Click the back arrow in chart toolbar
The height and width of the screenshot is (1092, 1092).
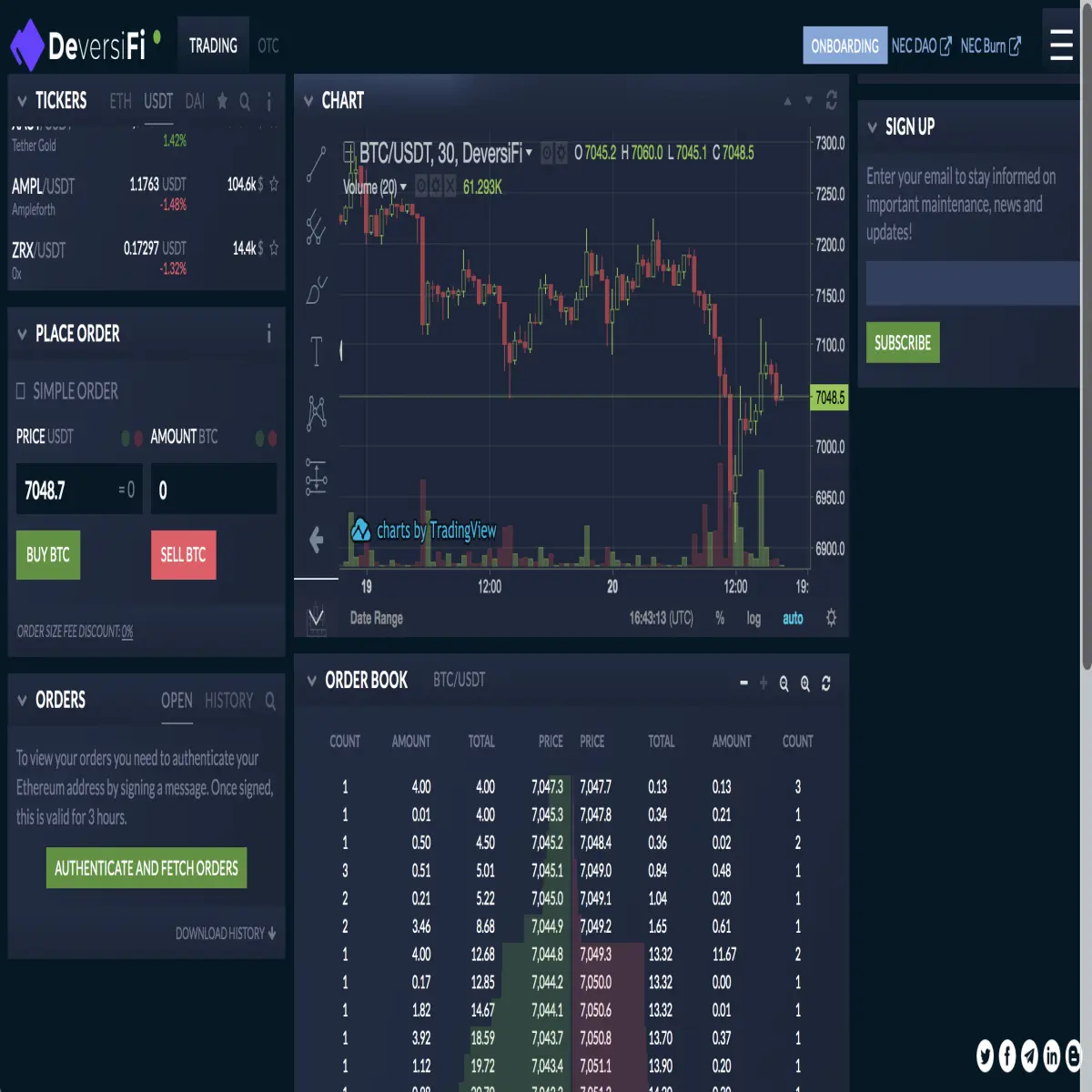tap(316, 540)
